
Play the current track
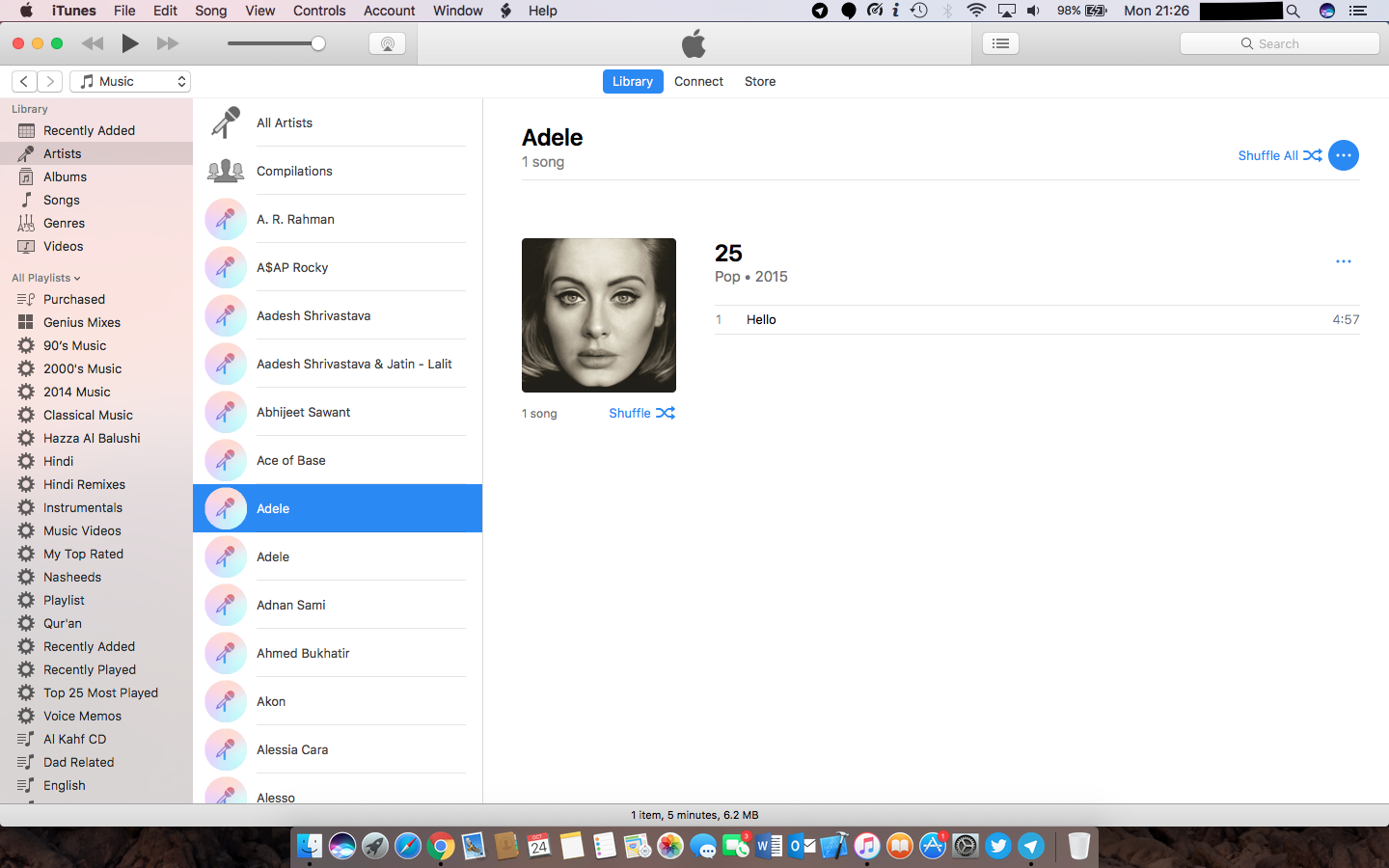click(x=130, y=43)
